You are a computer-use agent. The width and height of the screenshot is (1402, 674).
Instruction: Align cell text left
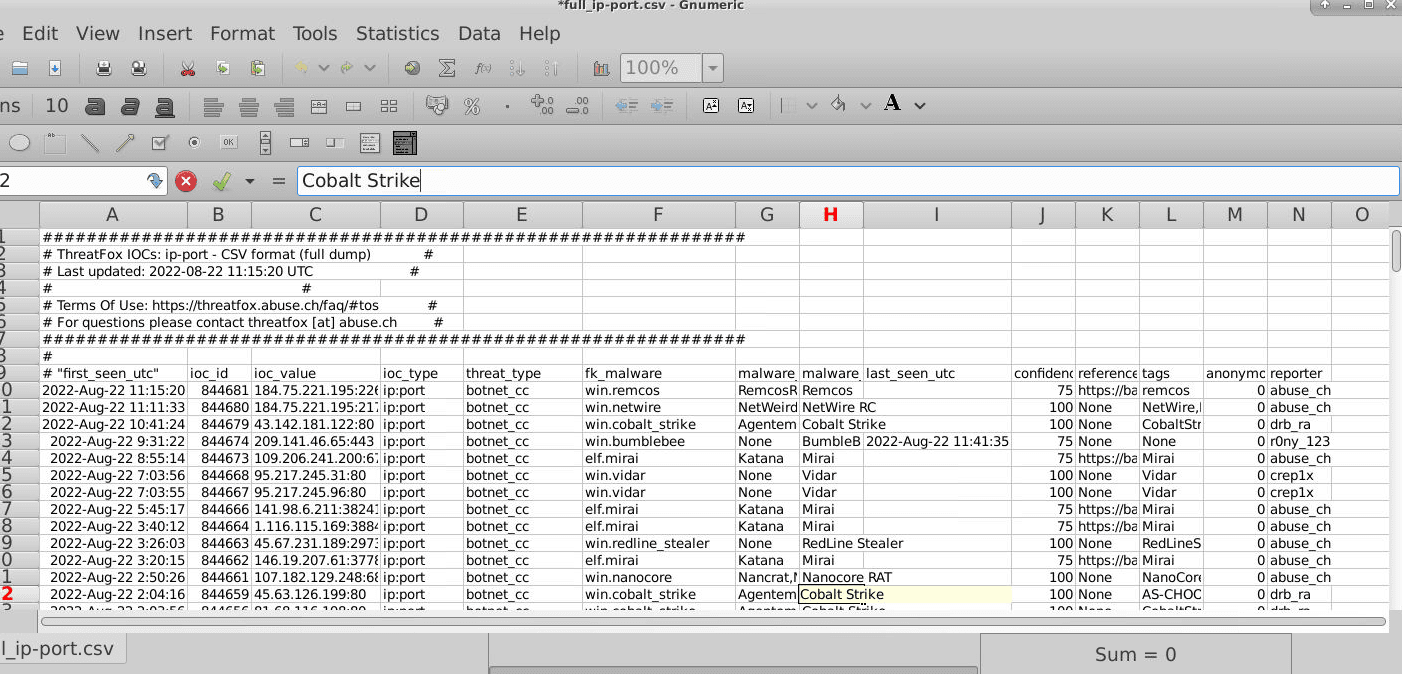click(x=213, y=105)
